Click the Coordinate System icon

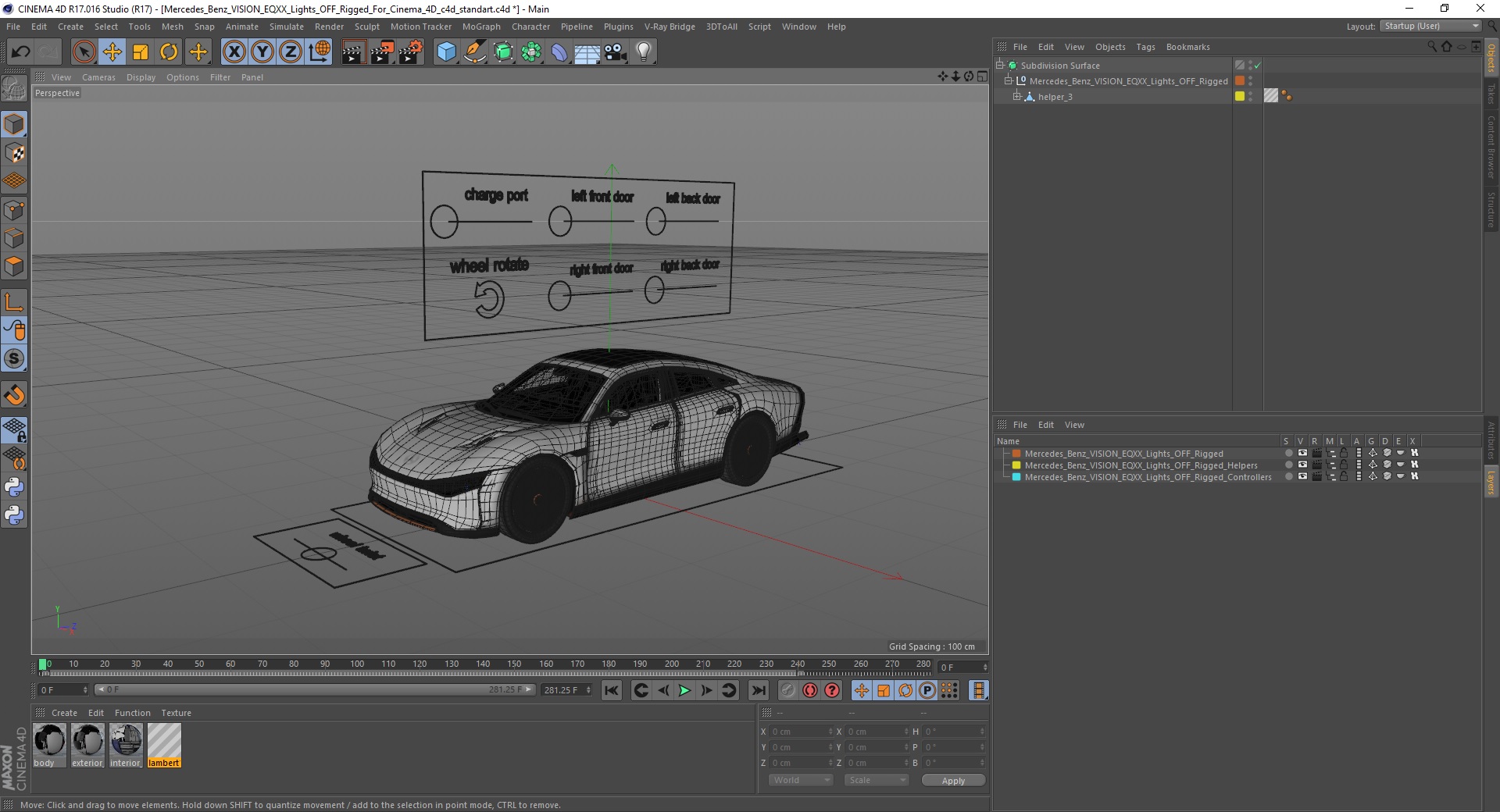[x=320, y=52]
